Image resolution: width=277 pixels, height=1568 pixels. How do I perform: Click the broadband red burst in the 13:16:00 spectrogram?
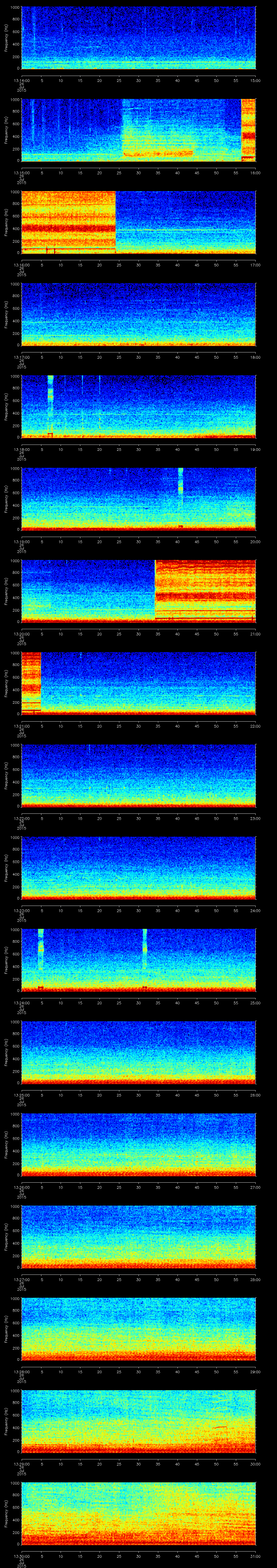coord(68,222)
